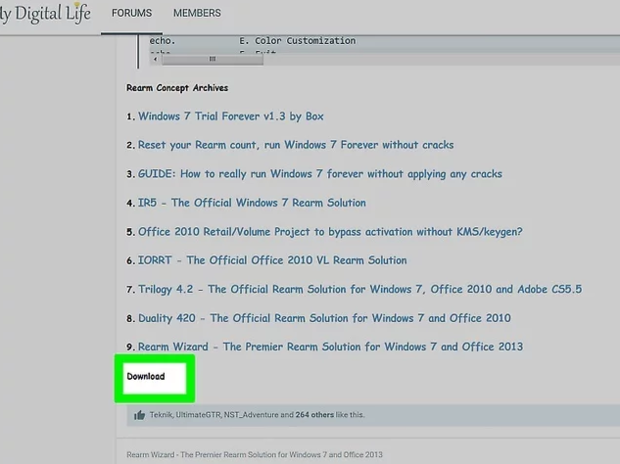620x464 pixels.
Task: Click the 'Rearm Concept Archives' heading text
Action: [177, 88]
